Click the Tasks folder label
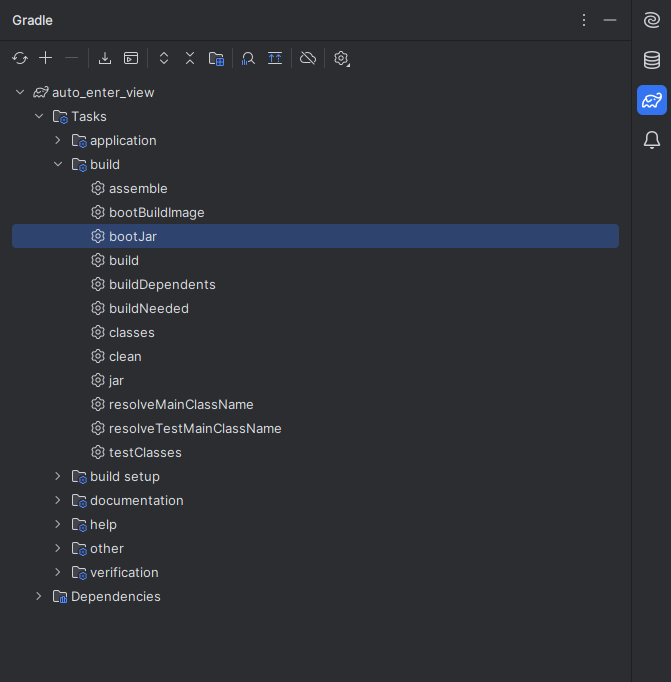The width and height of the screenshot is (671, 682). coord(89,117)
